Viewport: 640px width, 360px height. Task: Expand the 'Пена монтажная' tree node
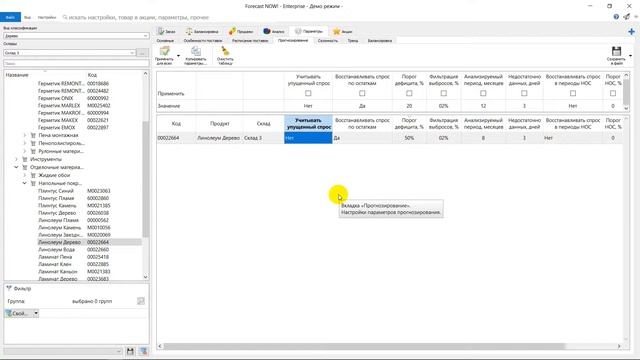[x=24, y=135]
